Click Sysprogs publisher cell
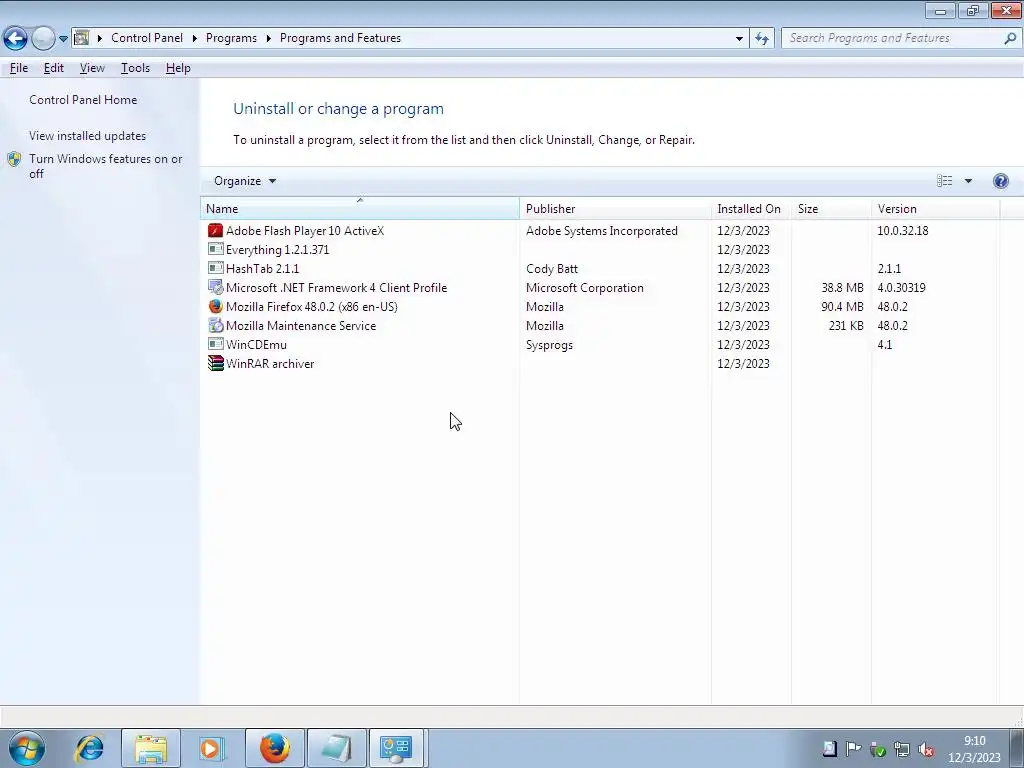Viewport: 1024px width, 768px height. (549, 344)
